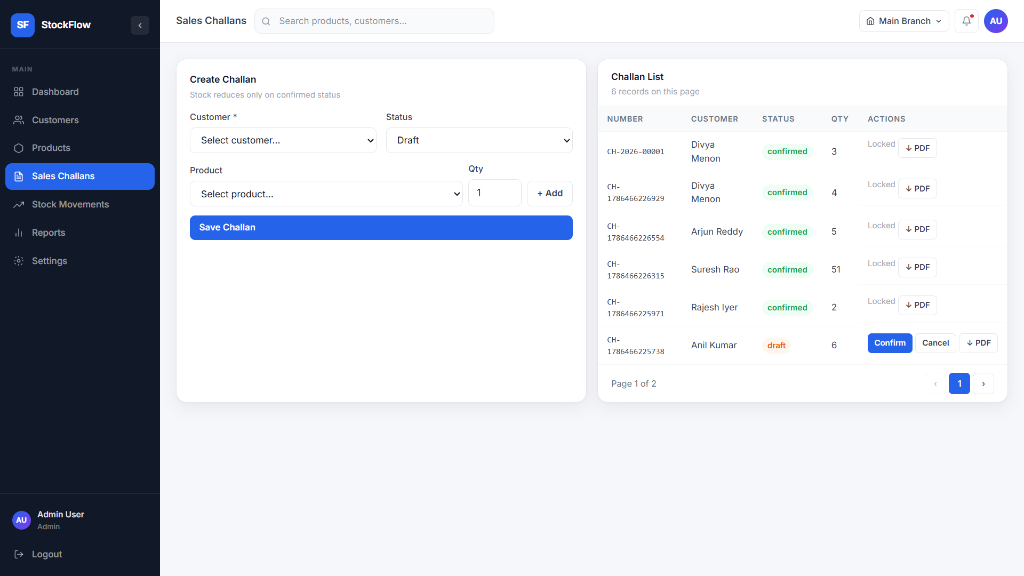Click Suresh Rao's confirmed status badge
The height and width of the screenshot is (576, 1024).
point(787,270)
